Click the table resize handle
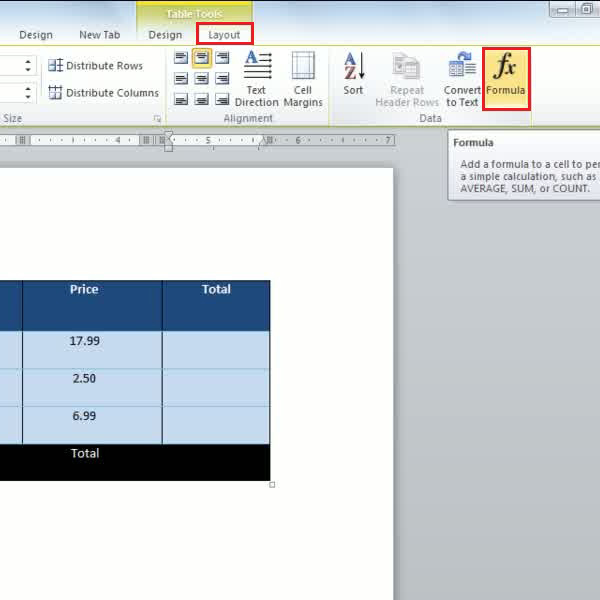 (272, 485)
